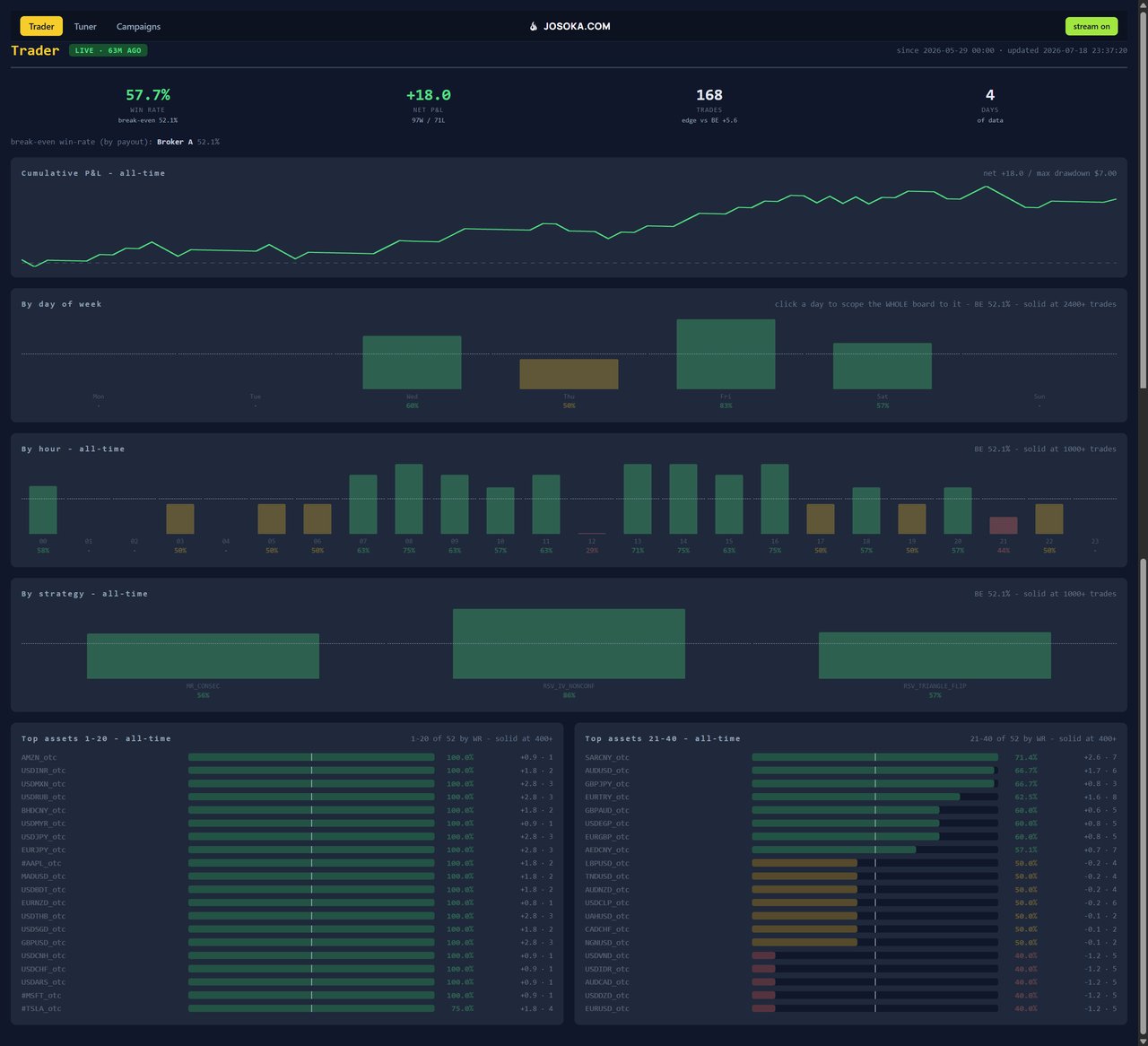Click the #TSLA_otc asset row label
Image resolution: width=1148 pixels, height=1046 pixels.
pos(41,1008)
